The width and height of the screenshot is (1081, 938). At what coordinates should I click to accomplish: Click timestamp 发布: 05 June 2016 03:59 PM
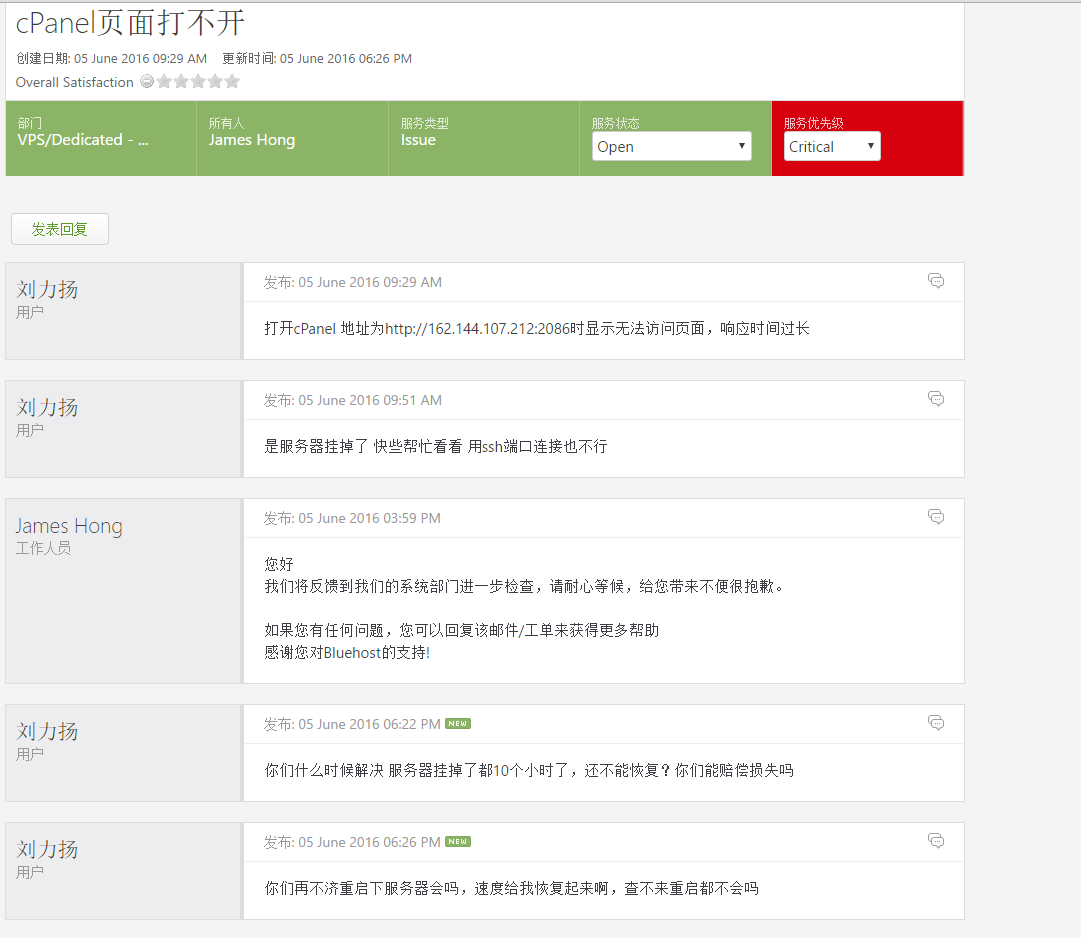tap(352, 518)
